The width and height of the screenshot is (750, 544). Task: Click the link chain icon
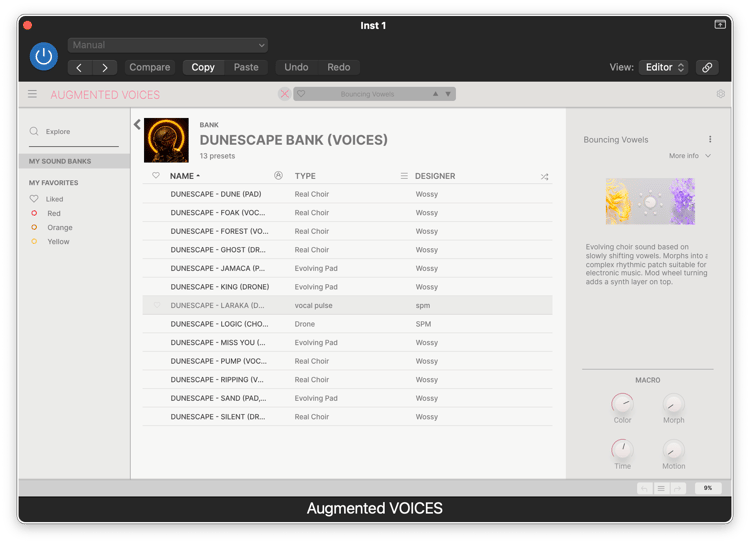[x=707, y=67]
